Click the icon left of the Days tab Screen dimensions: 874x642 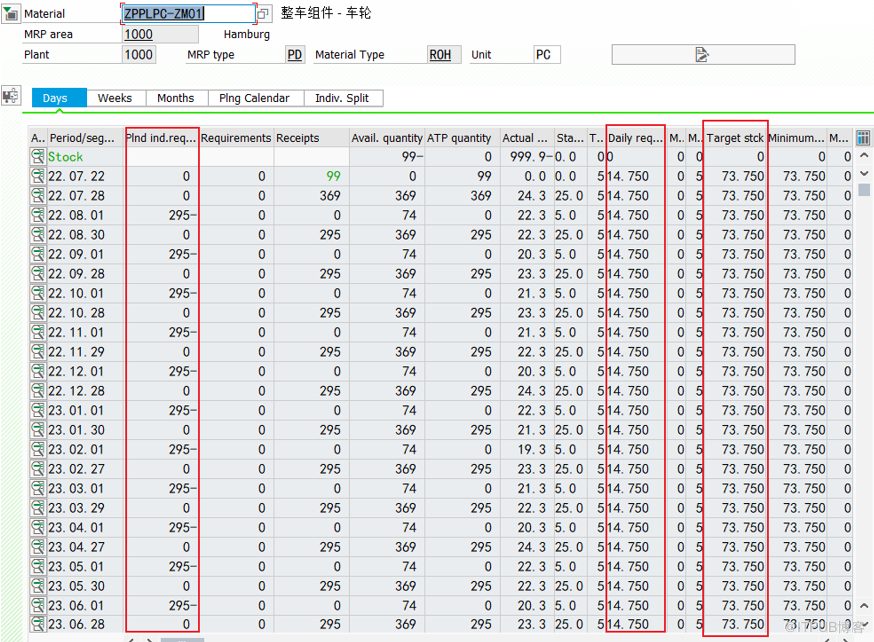(11, 96)
